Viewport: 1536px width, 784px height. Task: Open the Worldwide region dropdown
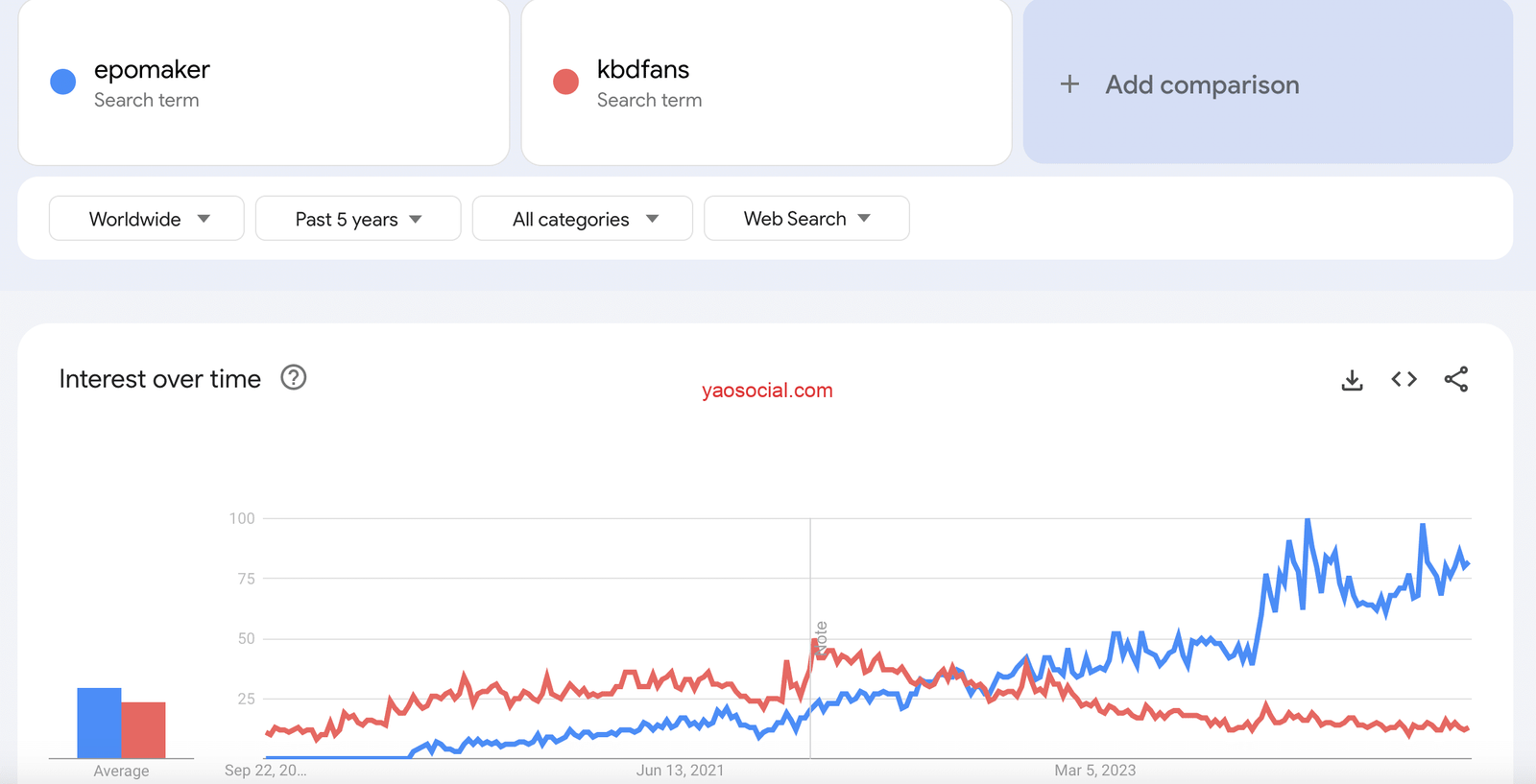click(x=147, y=219)
